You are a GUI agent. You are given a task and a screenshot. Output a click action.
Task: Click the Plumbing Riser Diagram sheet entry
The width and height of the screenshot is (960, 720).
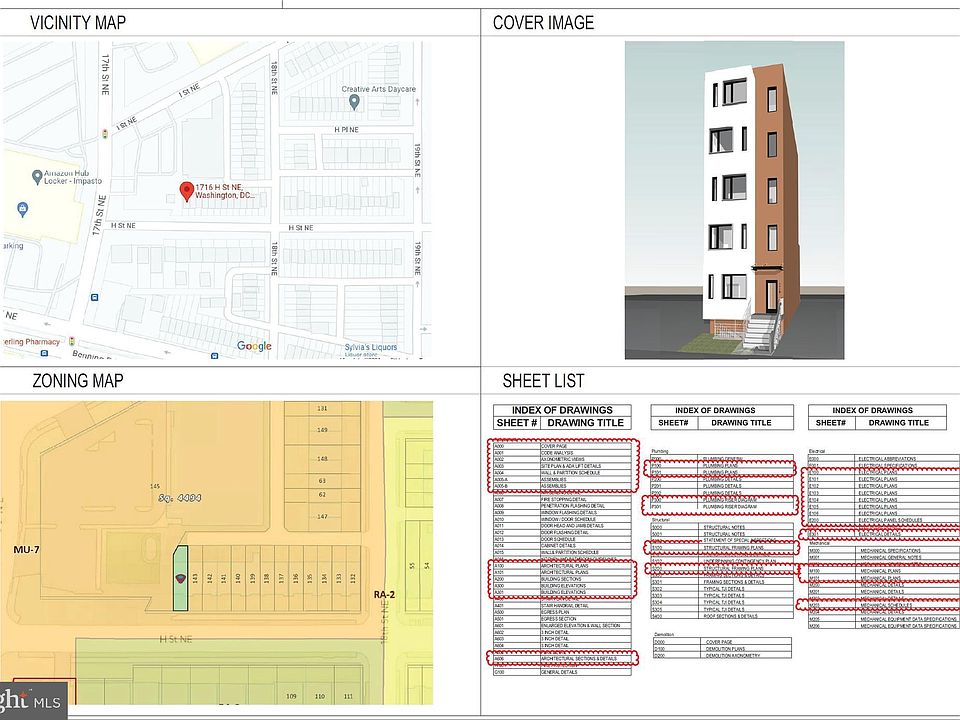(722, 507)
